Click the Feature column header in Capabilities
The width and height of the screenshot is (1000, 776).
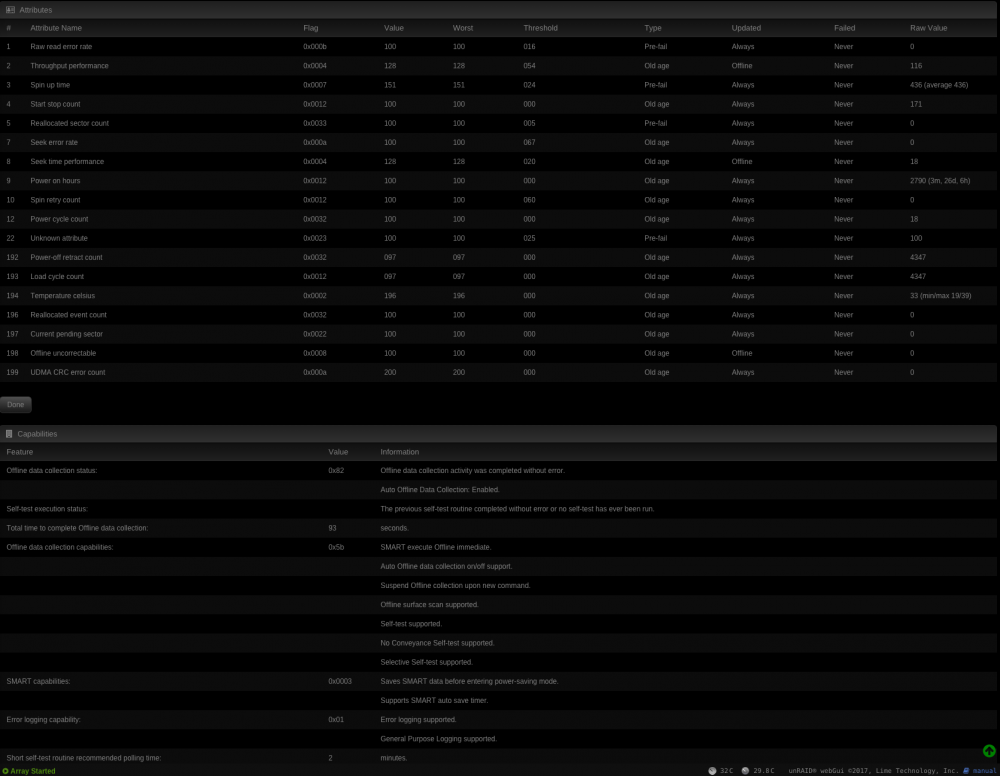coord(20,452)
